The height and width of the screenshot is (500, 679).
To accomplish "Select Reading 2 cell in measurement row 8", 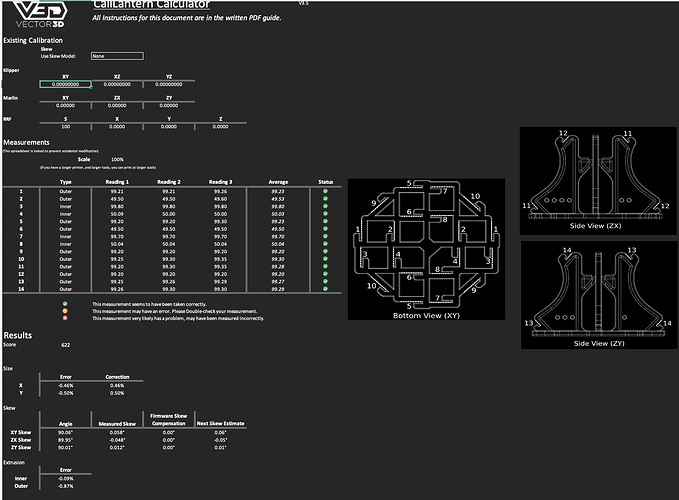I will point(169,244).
